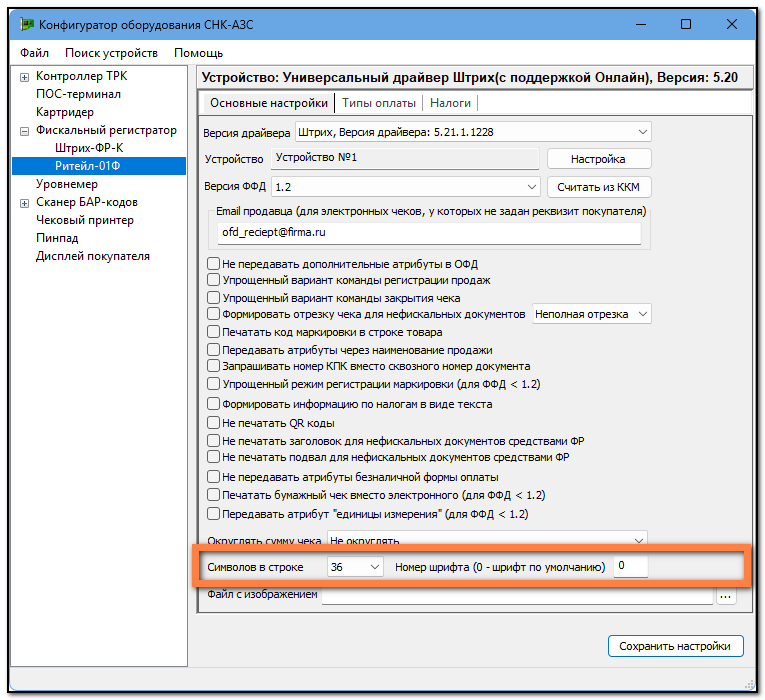Toggle Формировать информацию по налогам в виде текста
This screenshot has width=765, height=700.
(213, 404)
